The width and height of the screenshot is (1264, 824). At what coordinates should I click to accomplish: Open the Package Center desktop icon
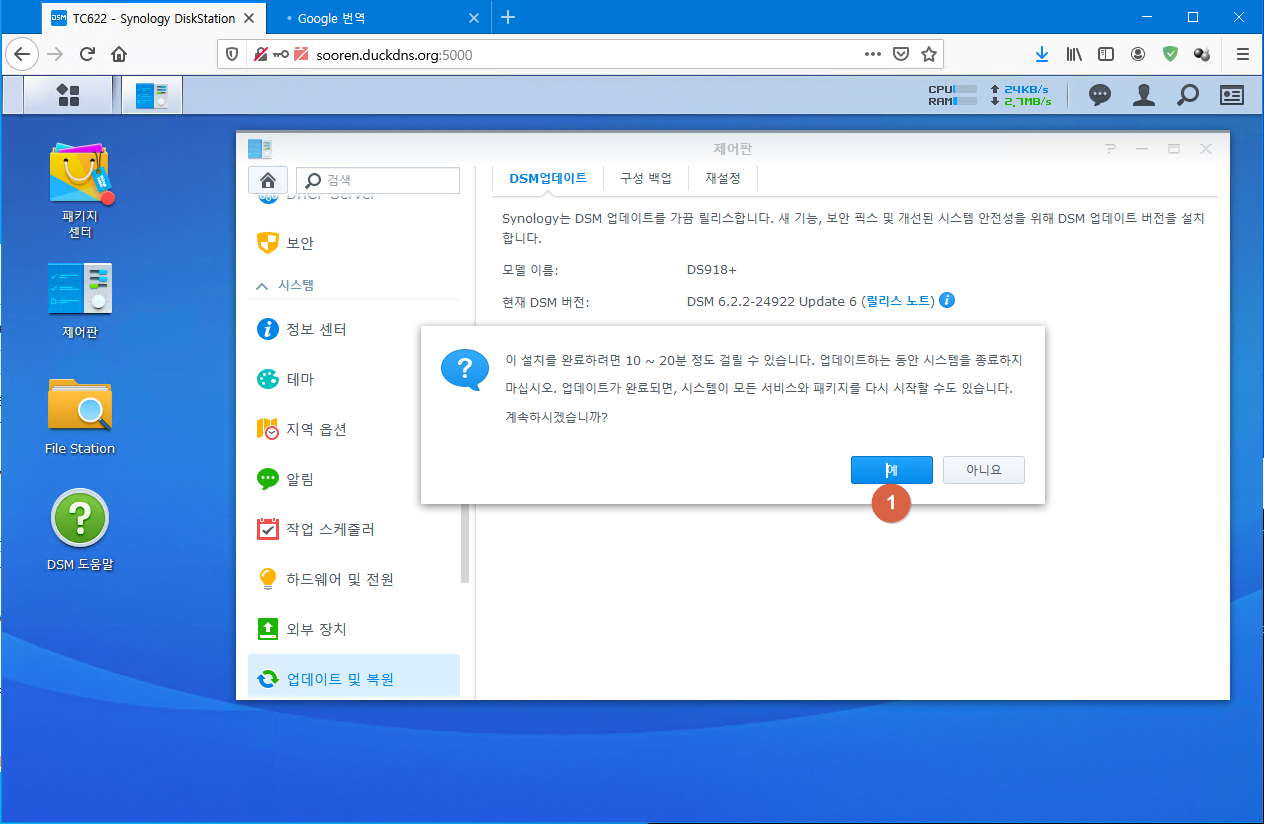click(80, 190)
